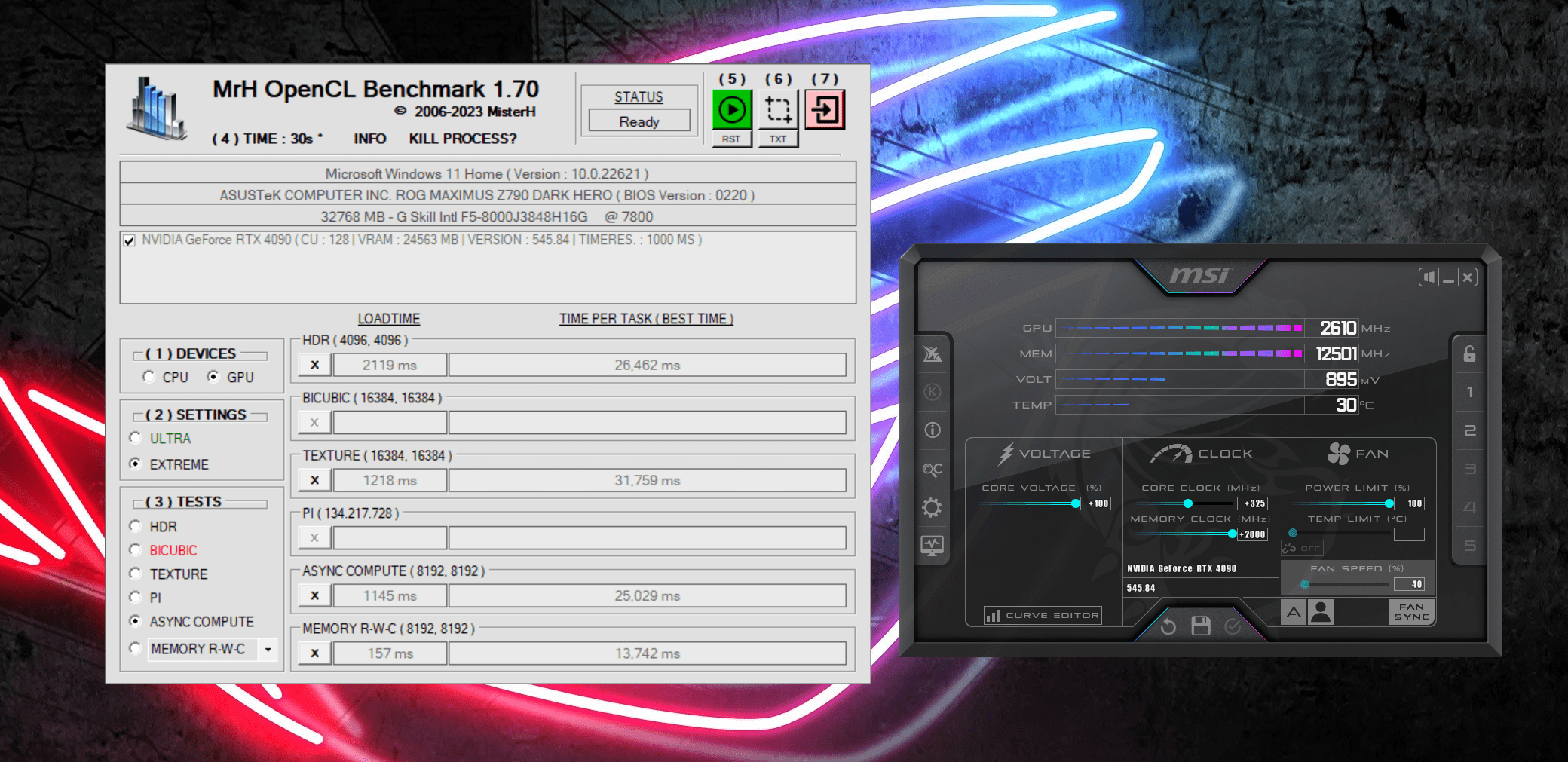Click the X button in the ASYNC COMPUTE row
This screenshot has width=1568, height=762.
coord(314,595)
